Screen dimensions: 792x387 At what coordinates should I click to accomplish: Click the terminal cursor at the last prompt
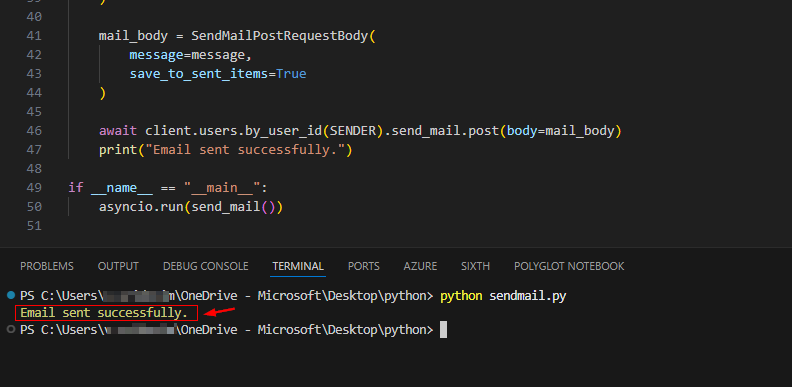pyautogui.click(x=443, y=330)
